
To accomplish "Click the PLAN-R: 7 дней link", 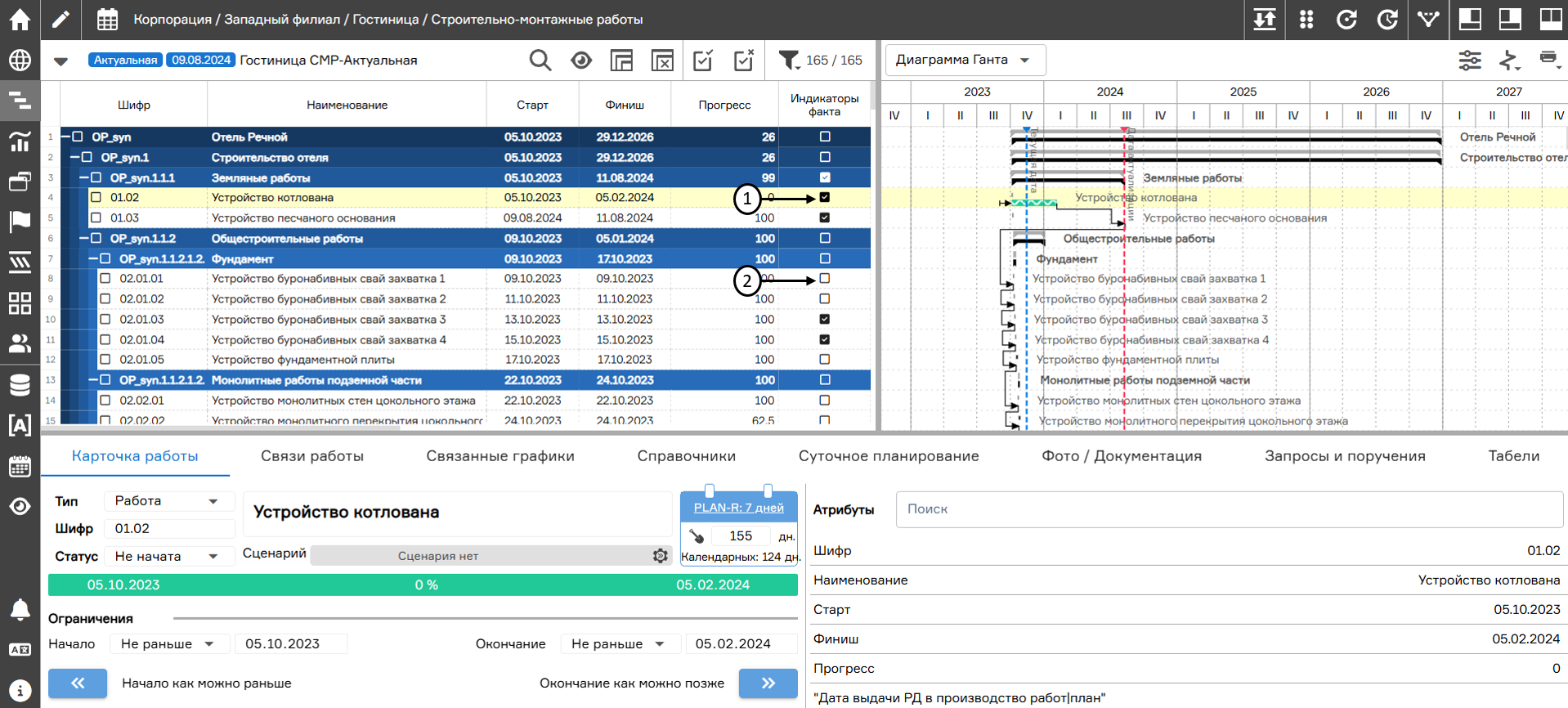I will tap(739, 508).
